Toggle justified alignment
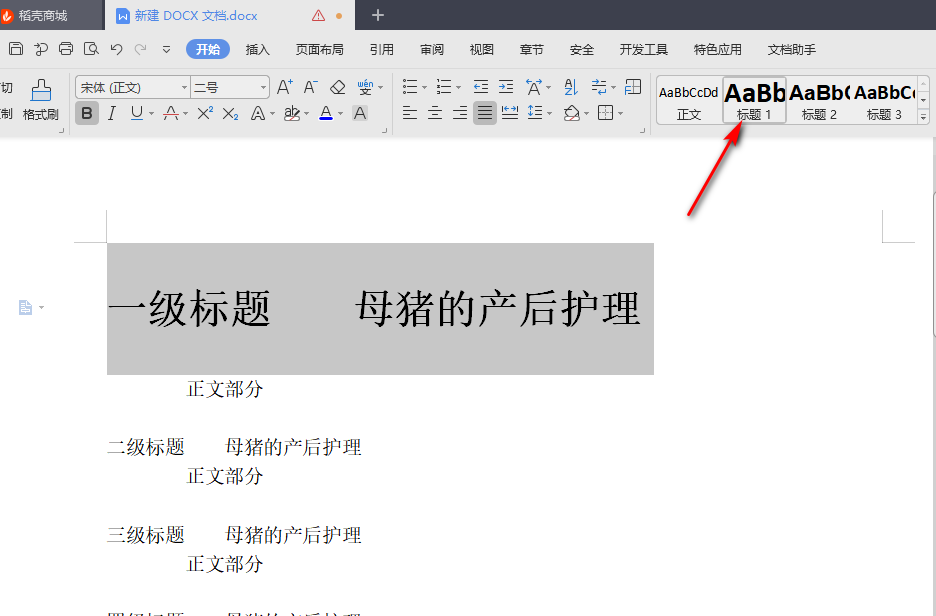 pyautogui.click(x=485, y=113)
